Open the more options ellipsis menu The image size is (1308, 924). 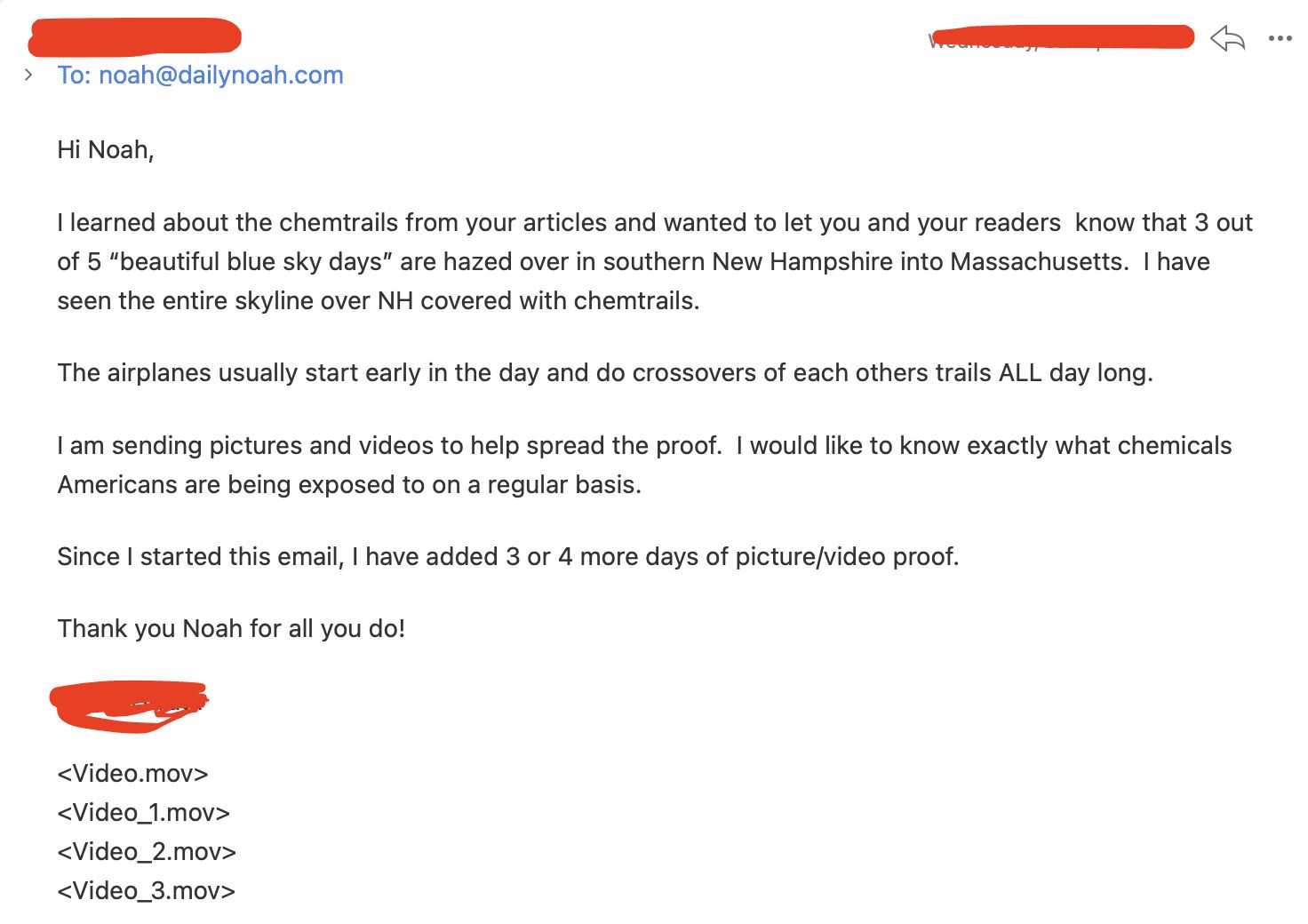(x=1280, y=38)
